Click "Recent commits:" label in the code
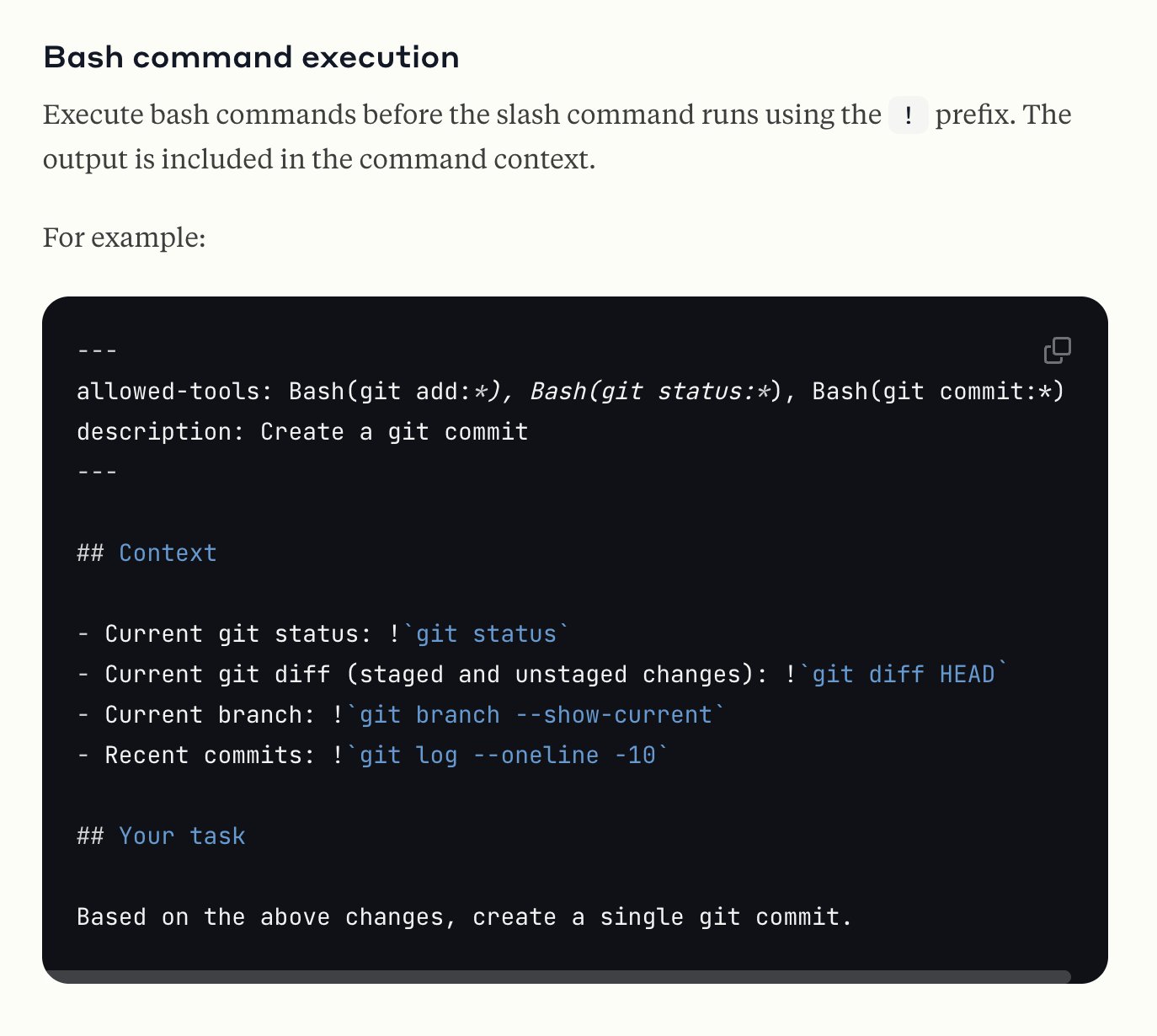Image resolution: width=1157 pixels, height=1036 pixels. (x=211, y=756)
